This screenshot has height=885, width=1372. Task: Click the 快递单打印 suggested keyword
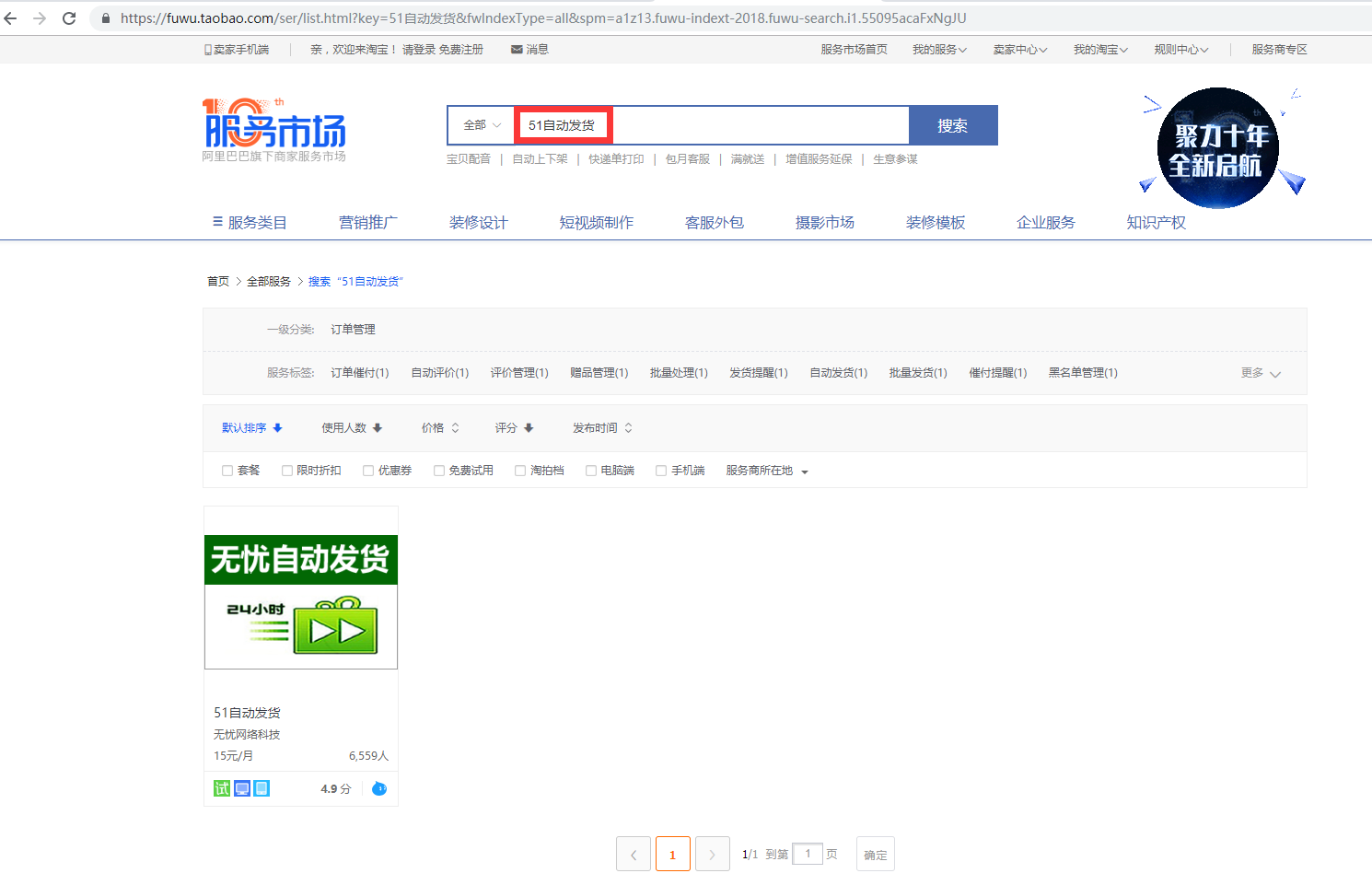point(617,159)
